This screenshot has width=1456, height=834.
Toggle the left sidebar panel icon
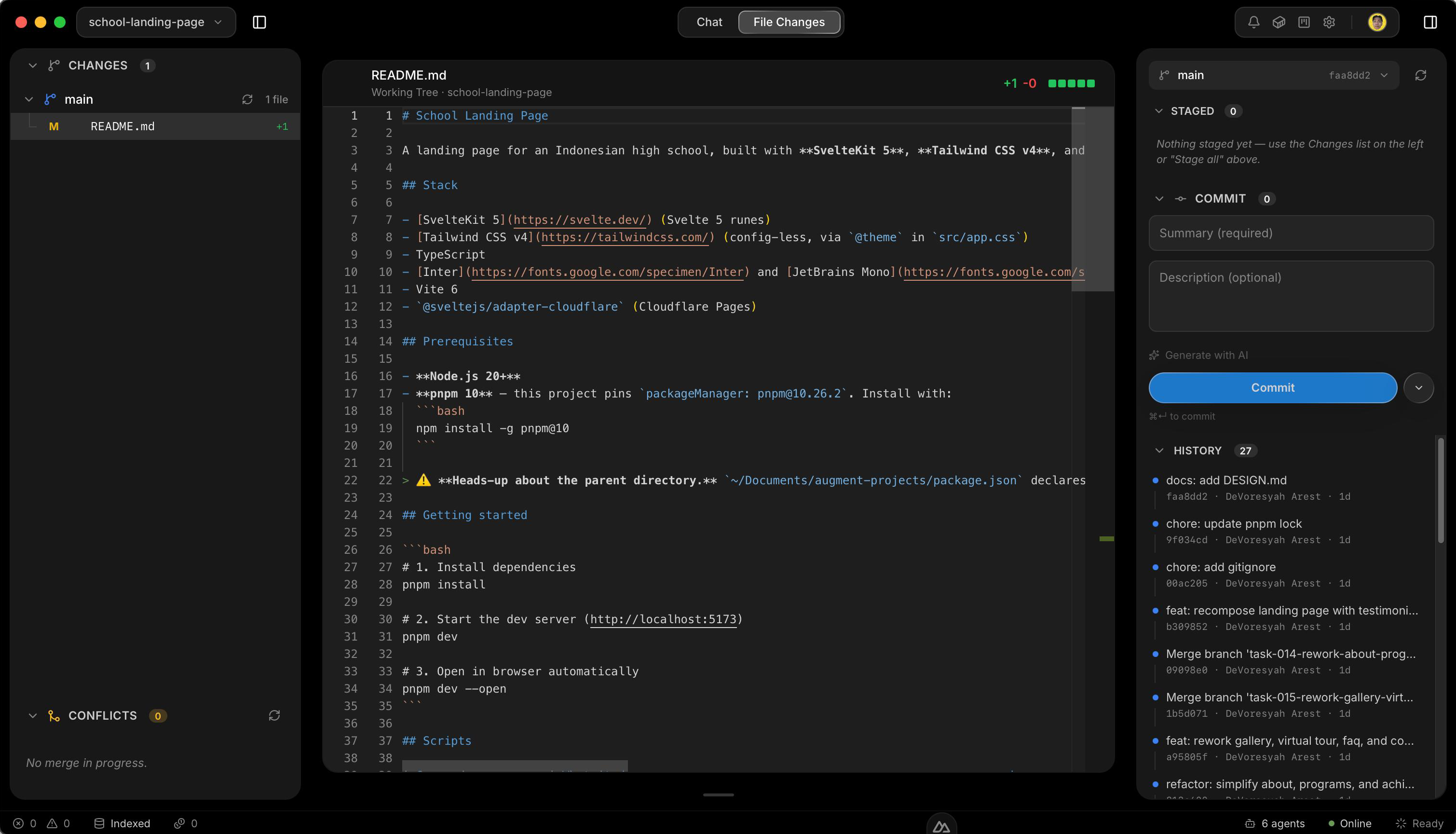click(259, 22)
